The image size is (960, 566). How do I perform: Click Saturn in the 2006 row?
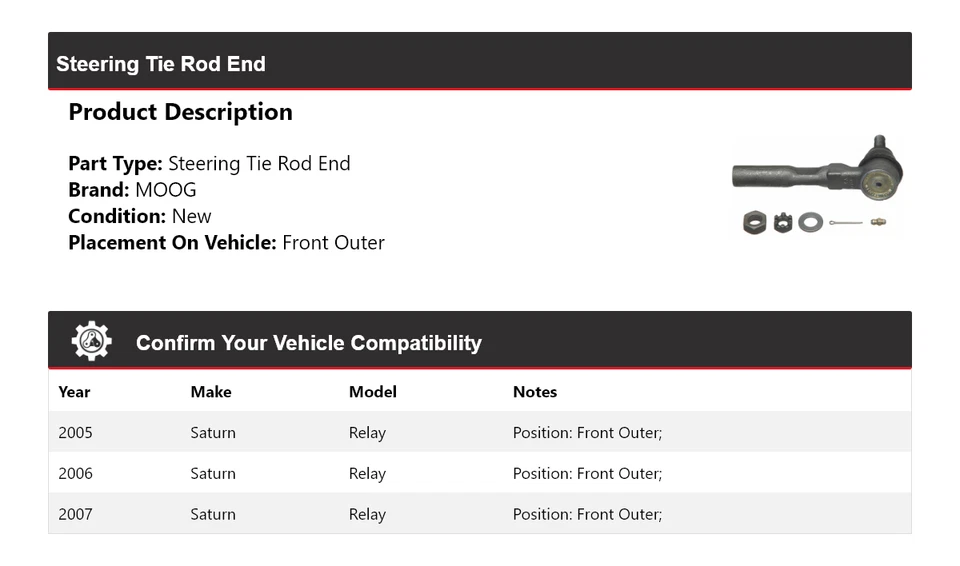[x=213, y=473]
